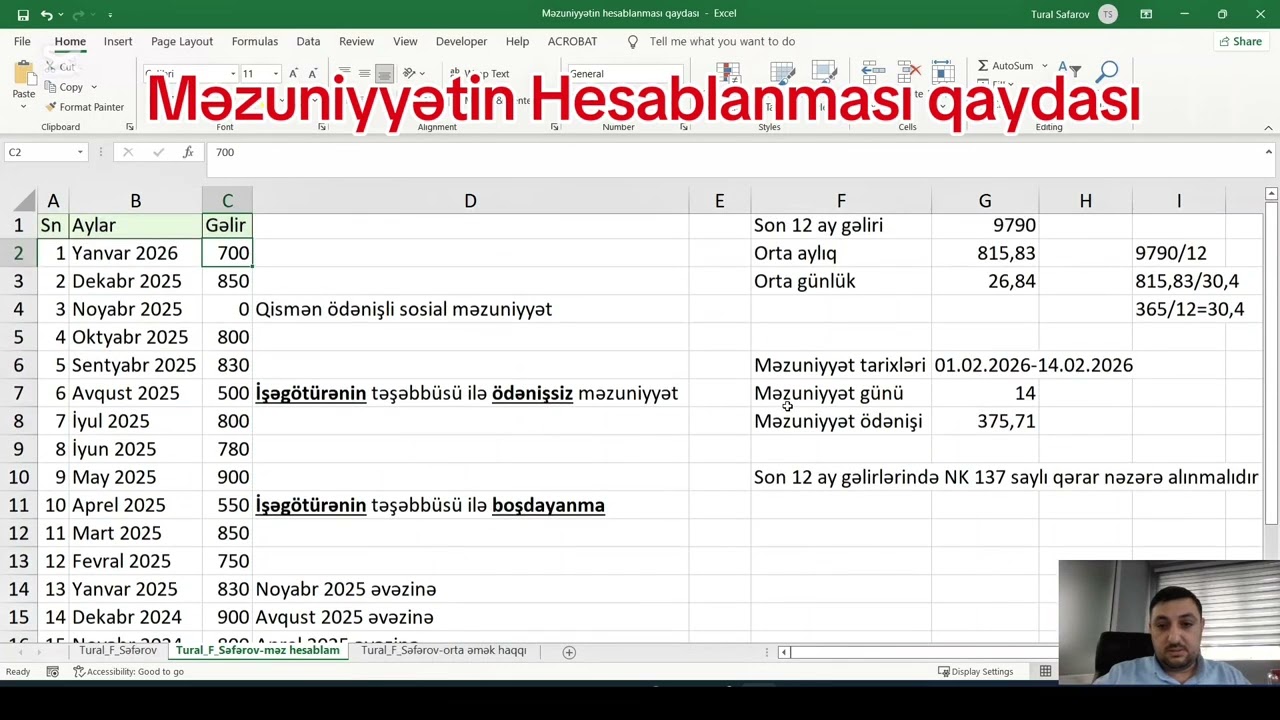The width and height of the screenshot is (1280, 720).
Task: Customize the Quick Access Toolbar arrow
Action: [x=110, y=14]
